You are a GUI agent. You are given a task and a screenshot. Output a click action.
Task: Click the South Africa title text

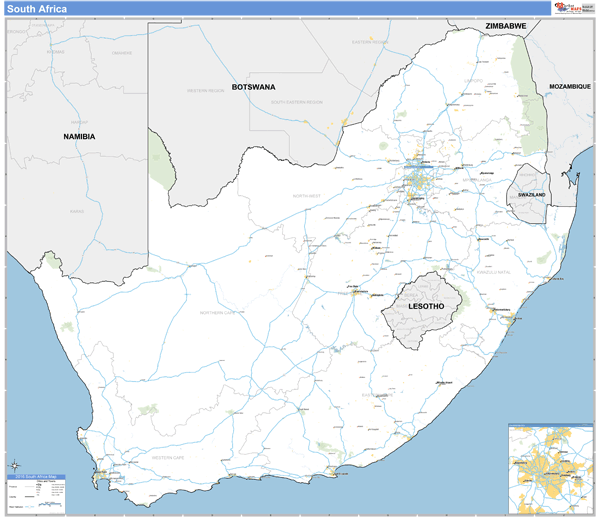37,9
